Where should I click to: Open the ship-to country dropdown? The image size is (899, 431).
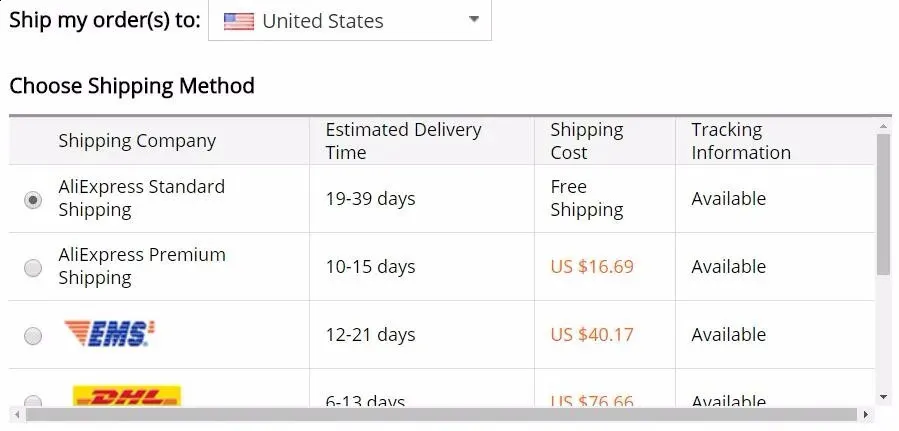(349, 21)
